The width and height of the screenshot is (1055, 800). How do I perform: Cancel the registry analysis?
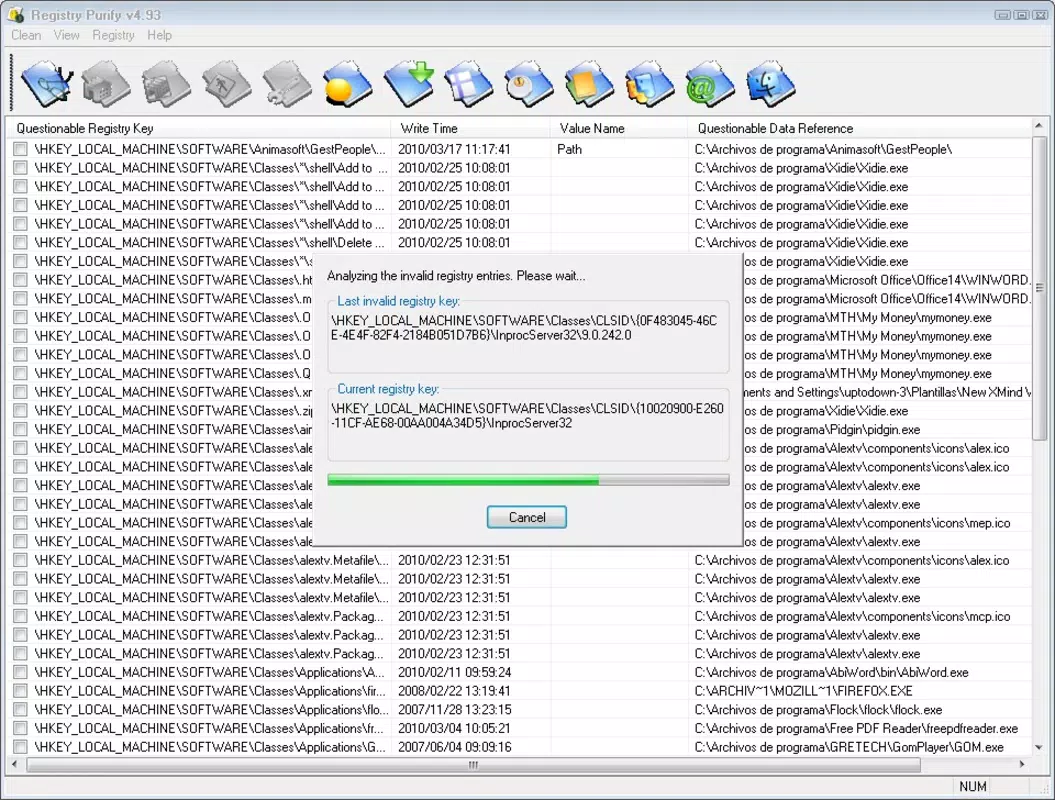[x=527, y=517]
